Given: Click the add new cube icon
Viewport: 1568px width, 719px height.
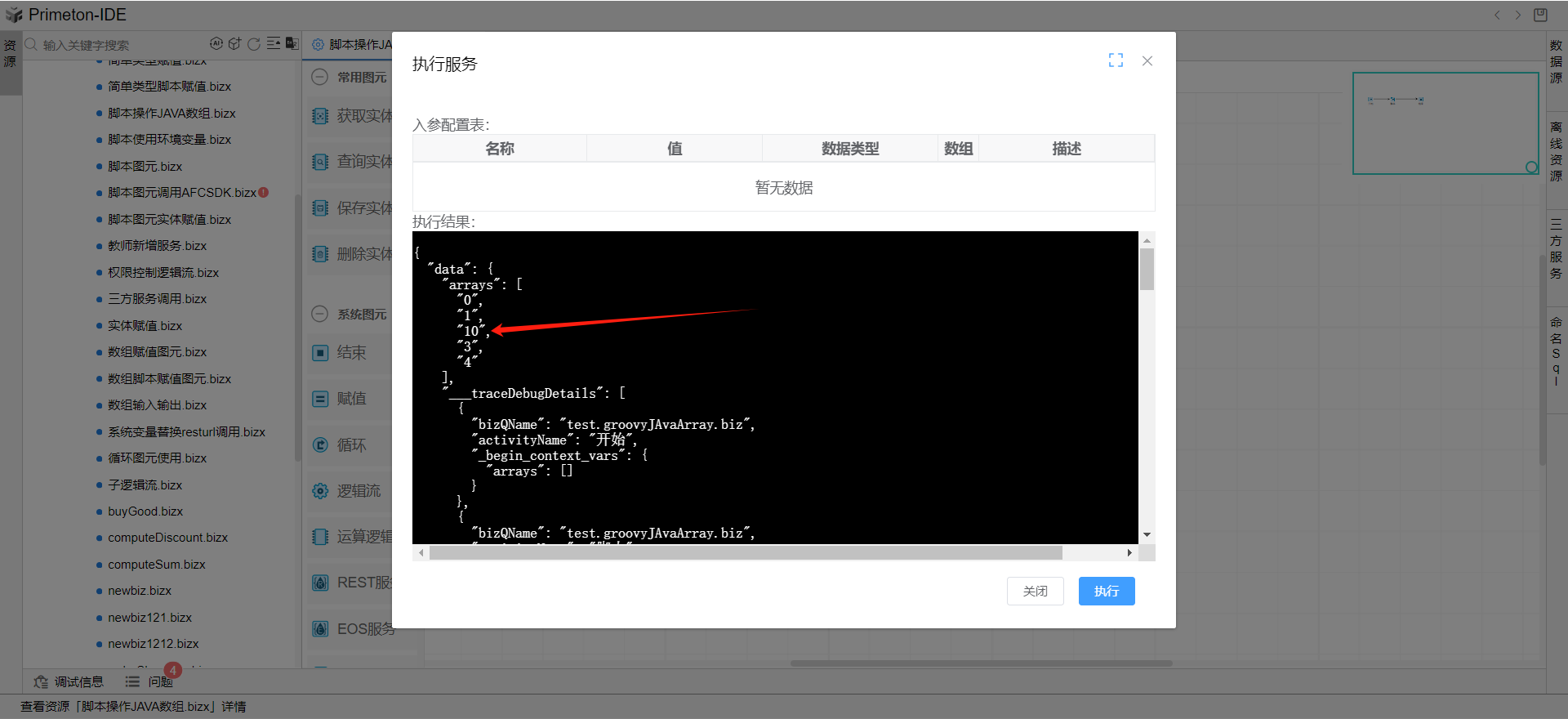Looking at the screenshot, I should coord(235,44).
